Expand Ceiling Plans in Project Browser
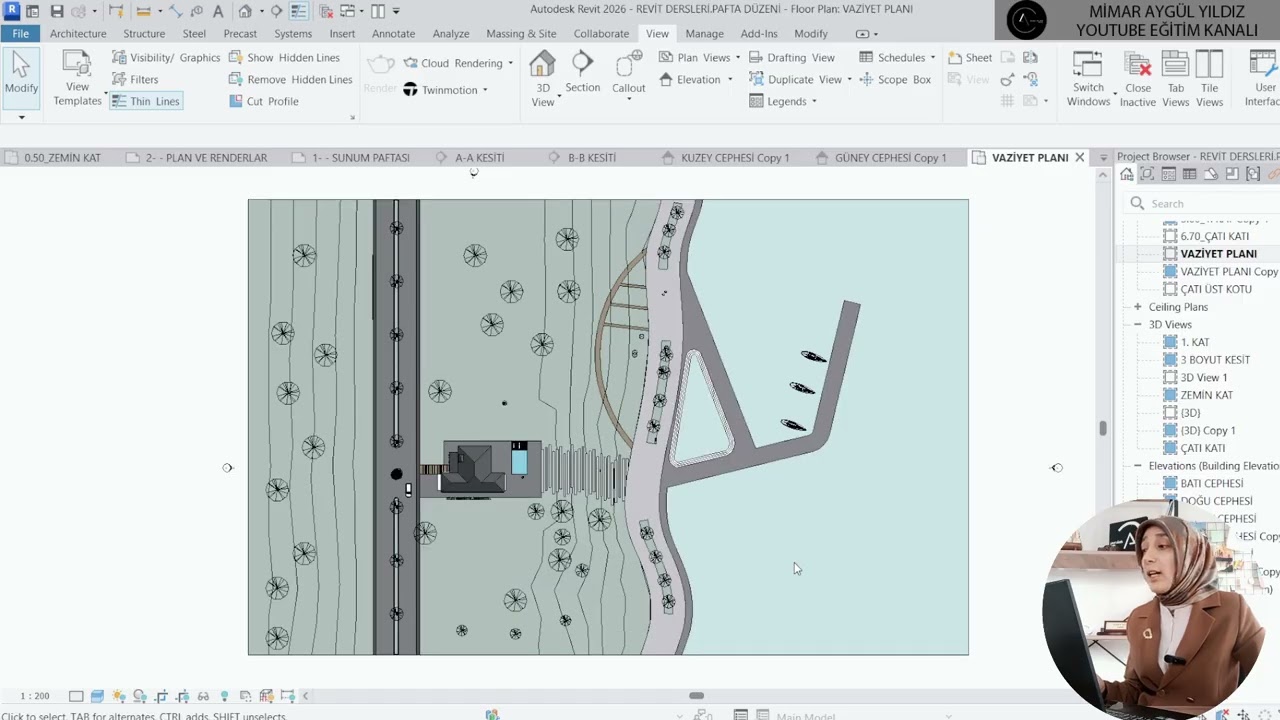The image size is (1280, 720). 1137,307
